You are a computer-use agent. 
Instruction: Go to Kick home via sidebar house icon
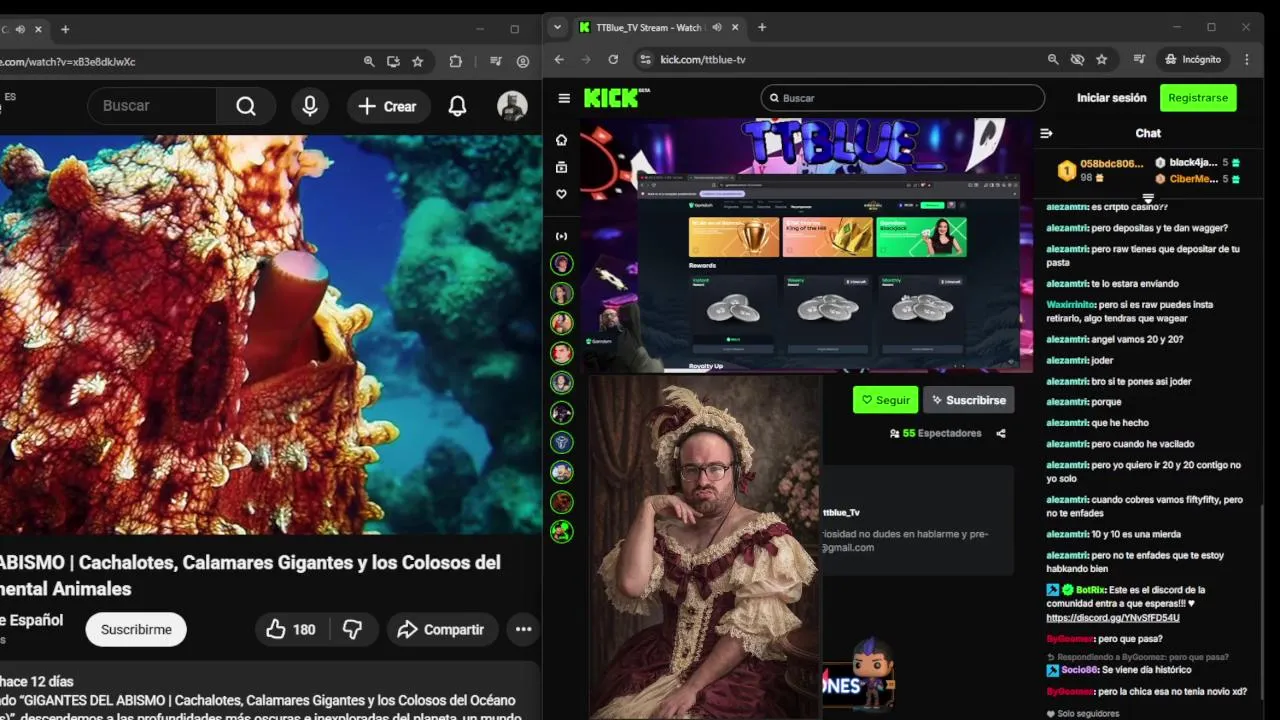click(561, 140)
